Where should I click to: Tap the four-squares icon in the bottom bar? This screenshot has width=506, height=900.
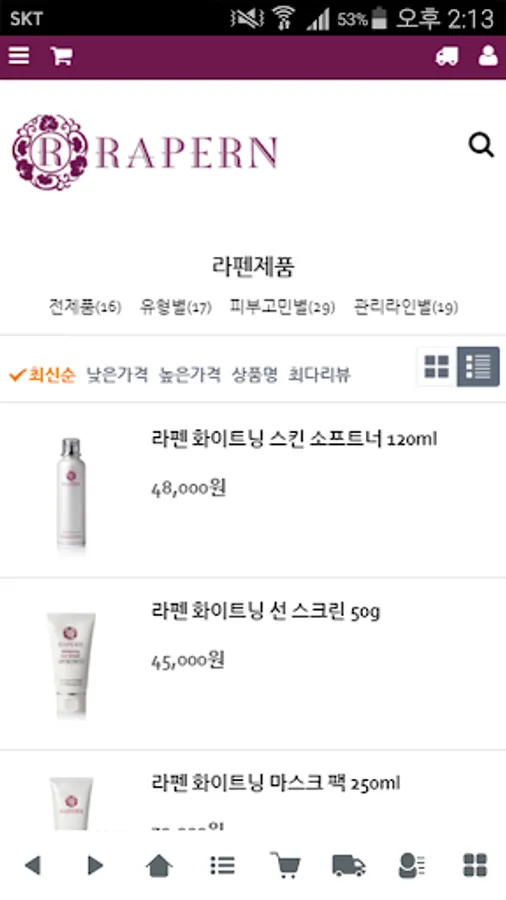475,864
